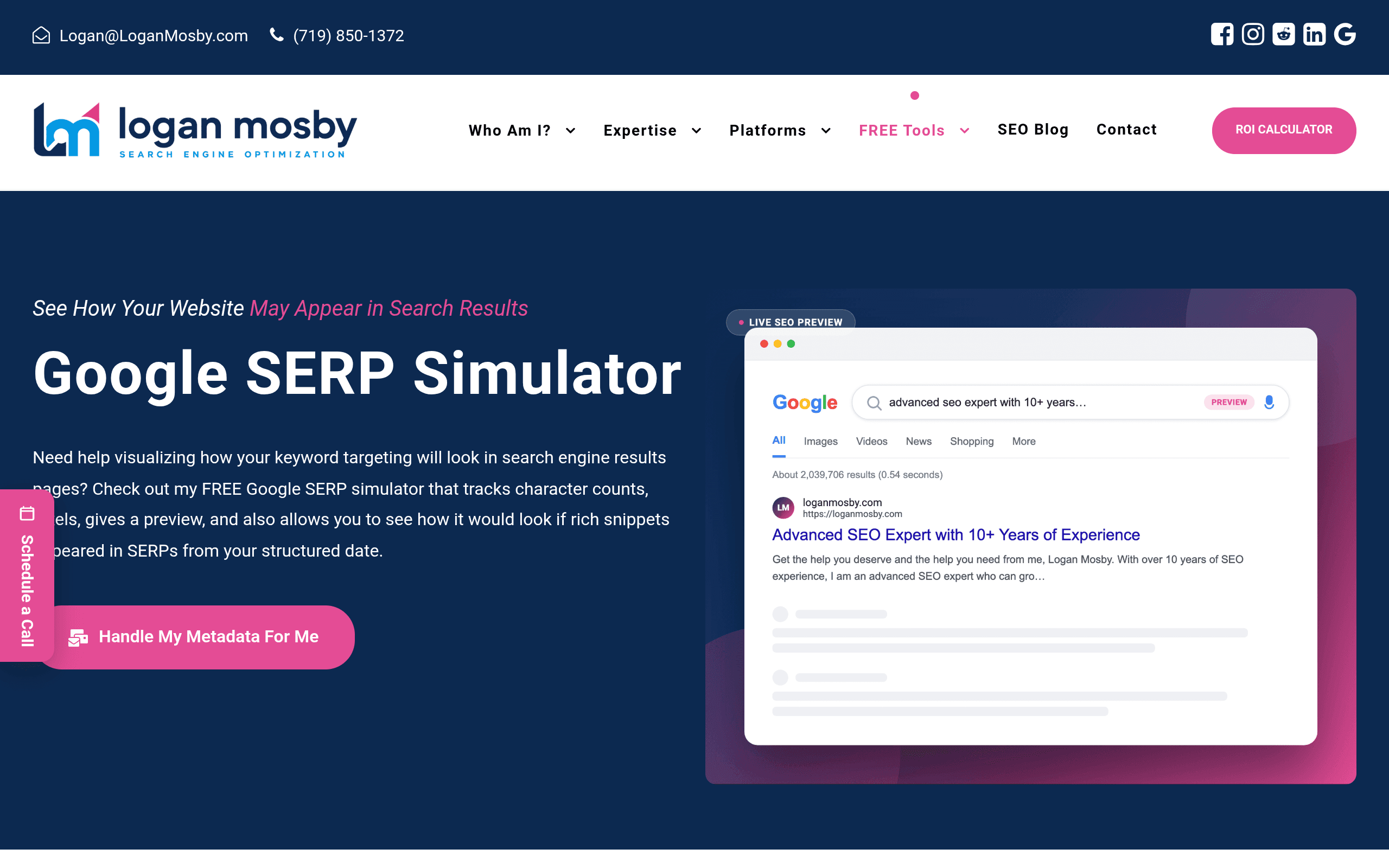Viewport: 1389px width, 868px height.
Task: Click the calendar icon on Schedule a Call
Action: click(x=27, y=513)
